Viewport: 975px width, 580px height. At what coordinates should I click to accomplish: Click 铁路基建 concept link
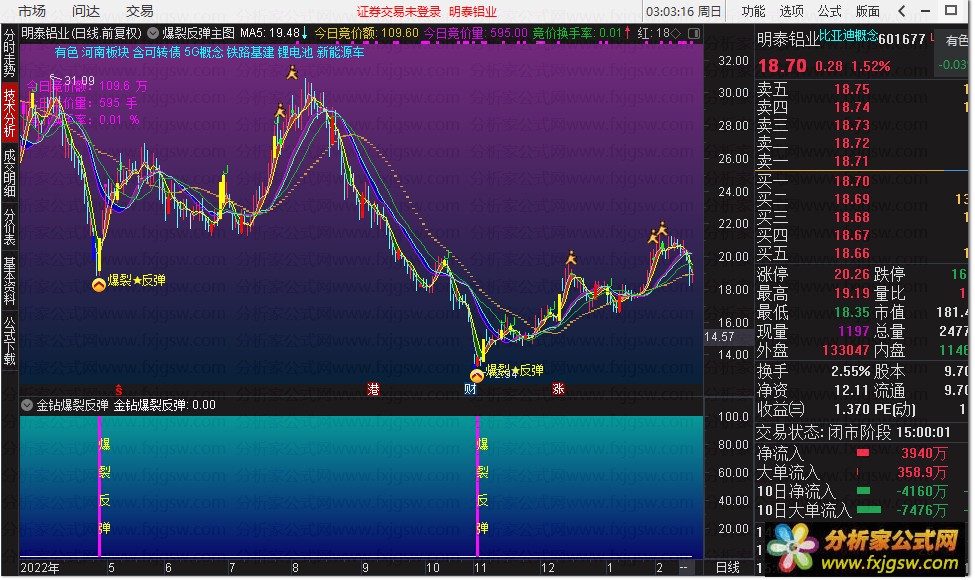coord(250,52)
